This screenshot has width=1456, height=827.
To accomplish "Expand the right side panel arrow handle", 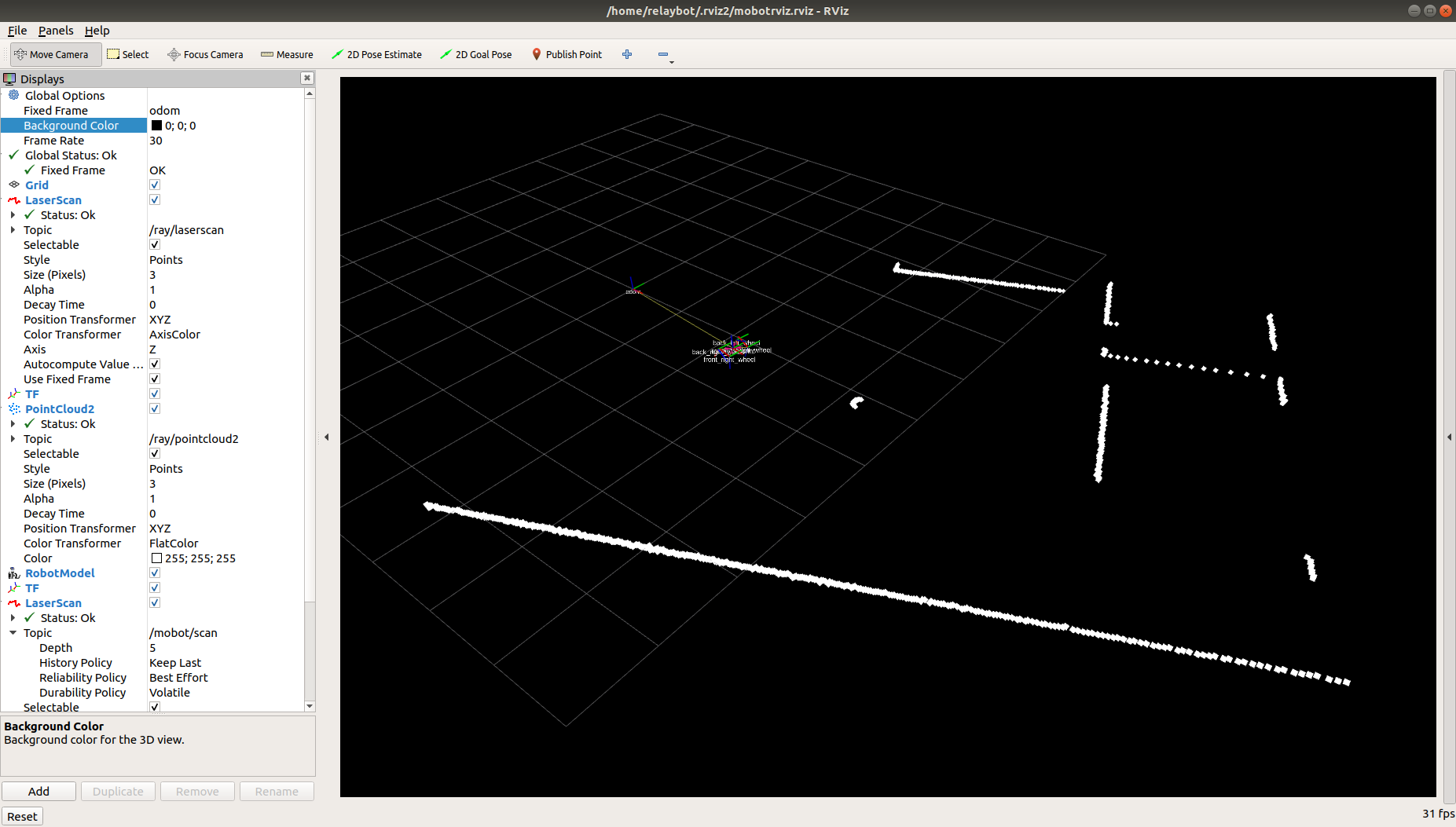I will coord(1449,437).
